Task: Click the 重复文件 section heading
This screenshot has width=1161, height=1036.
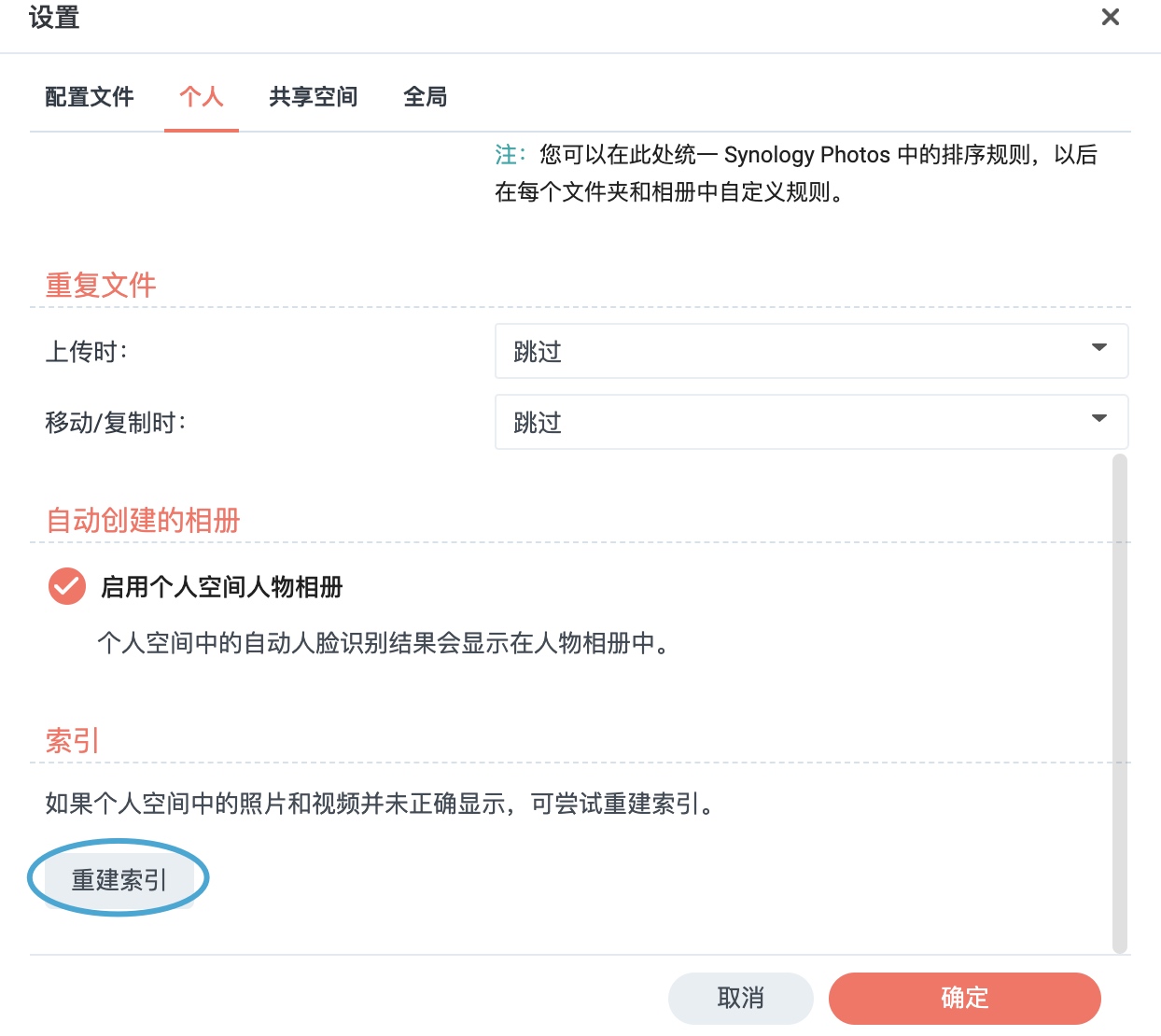Action: (101, 285)
